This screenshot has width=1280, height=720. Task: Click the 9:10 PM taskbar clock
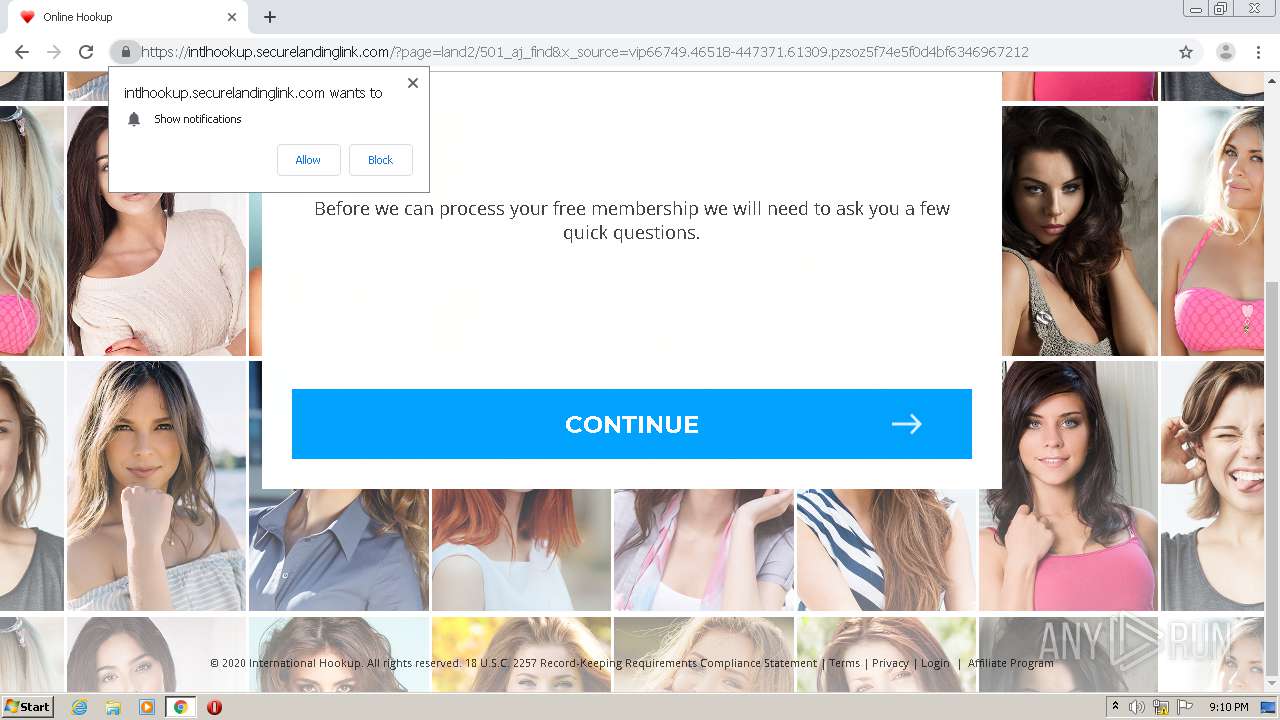pos(1228,707)
